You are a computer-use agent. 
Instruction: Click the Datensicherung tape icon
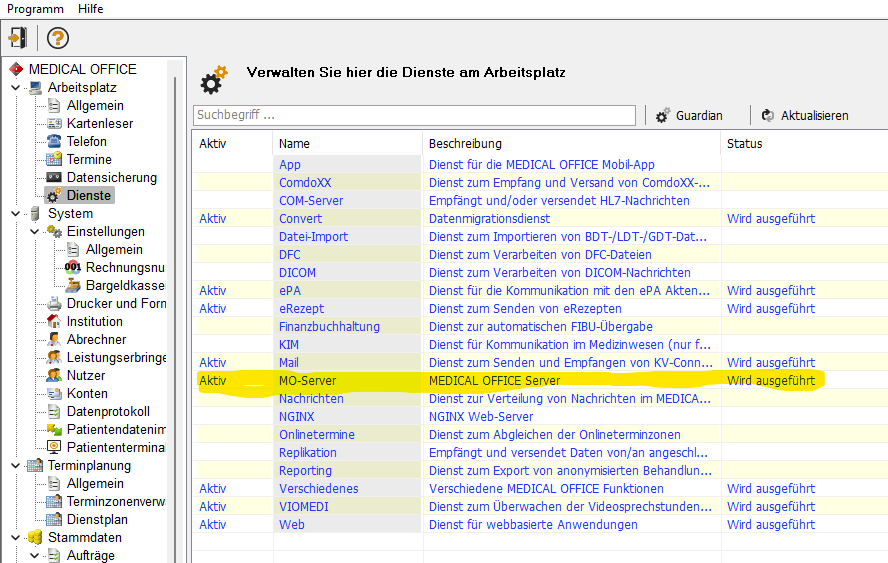[x=54, y=177]
